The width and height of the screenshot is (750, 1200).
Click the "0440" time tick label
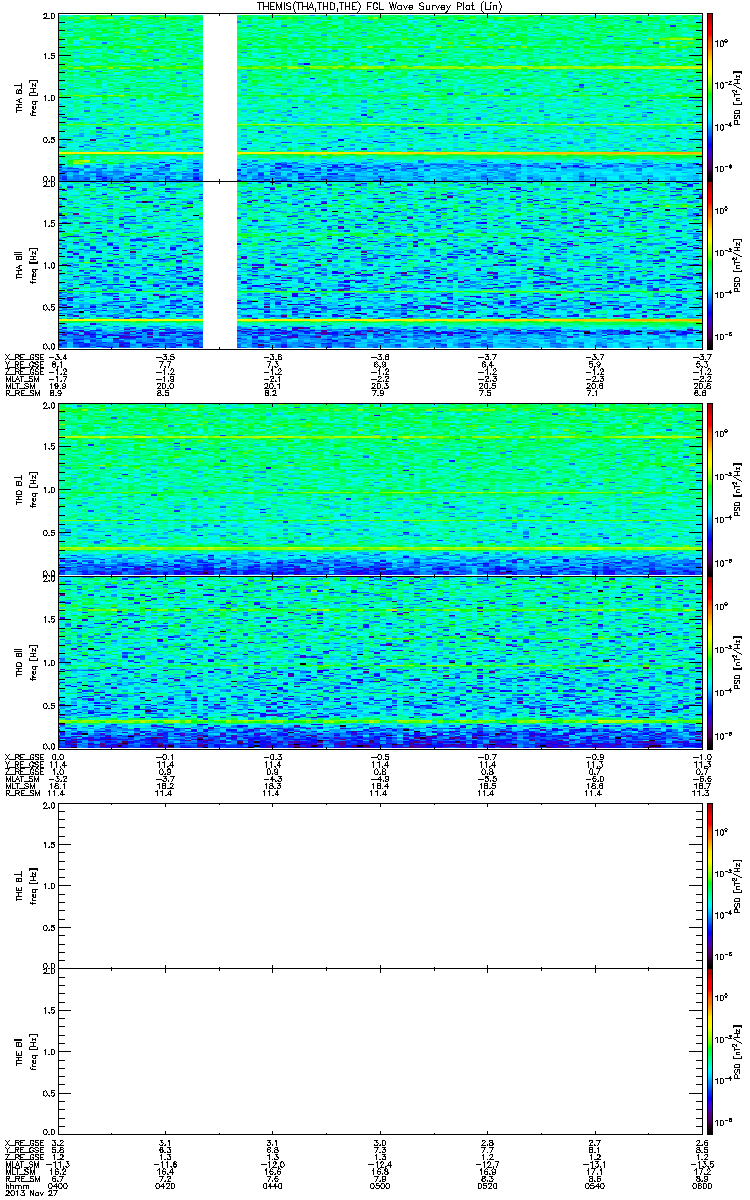[x=272, y=1185]
